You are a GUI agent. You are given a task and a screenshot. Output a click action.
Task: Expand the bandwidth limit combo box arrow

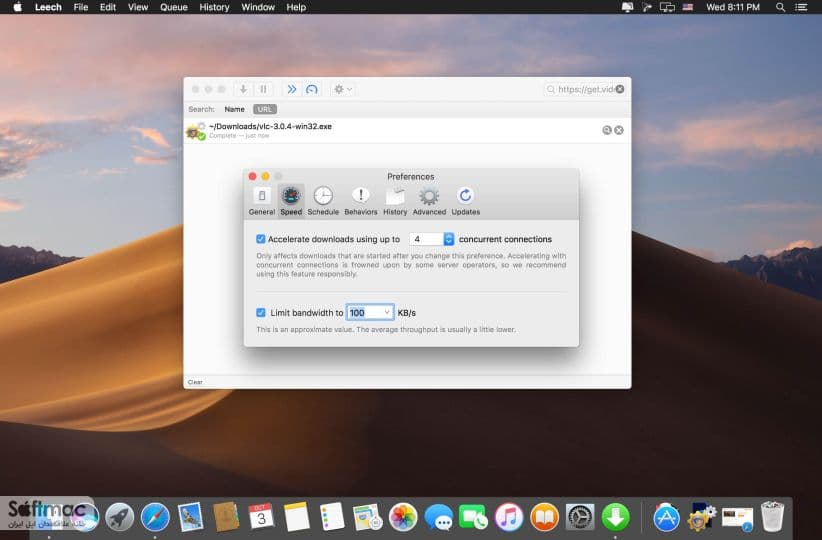[x=387, y=312]
